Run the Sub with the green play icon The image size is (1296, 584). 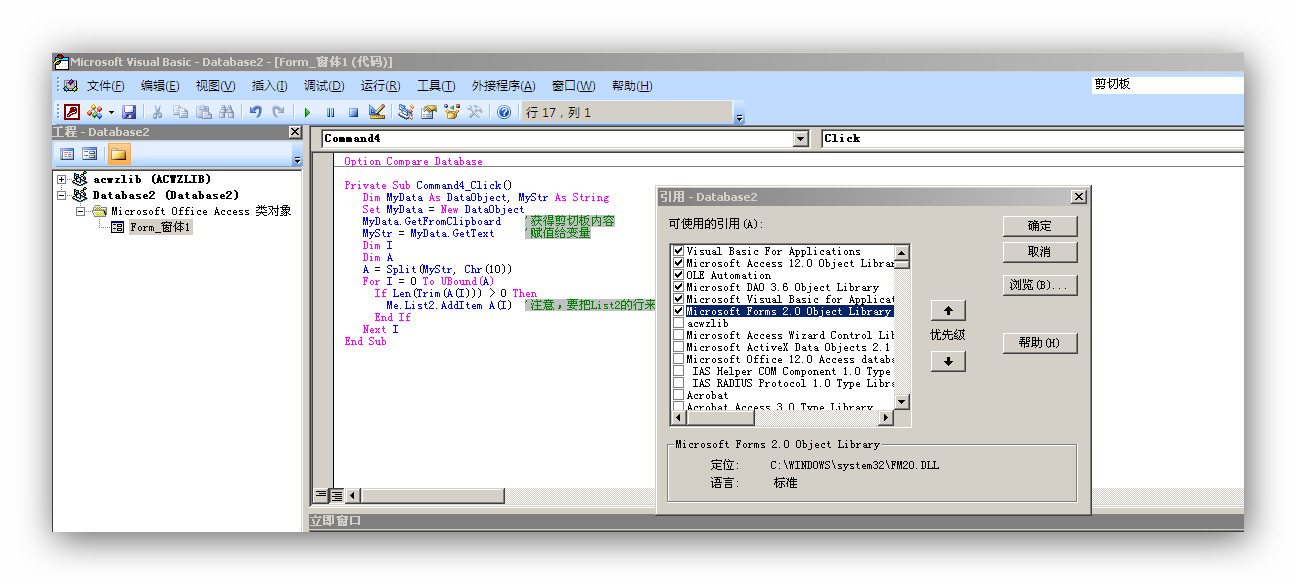[x=307, y=112]
